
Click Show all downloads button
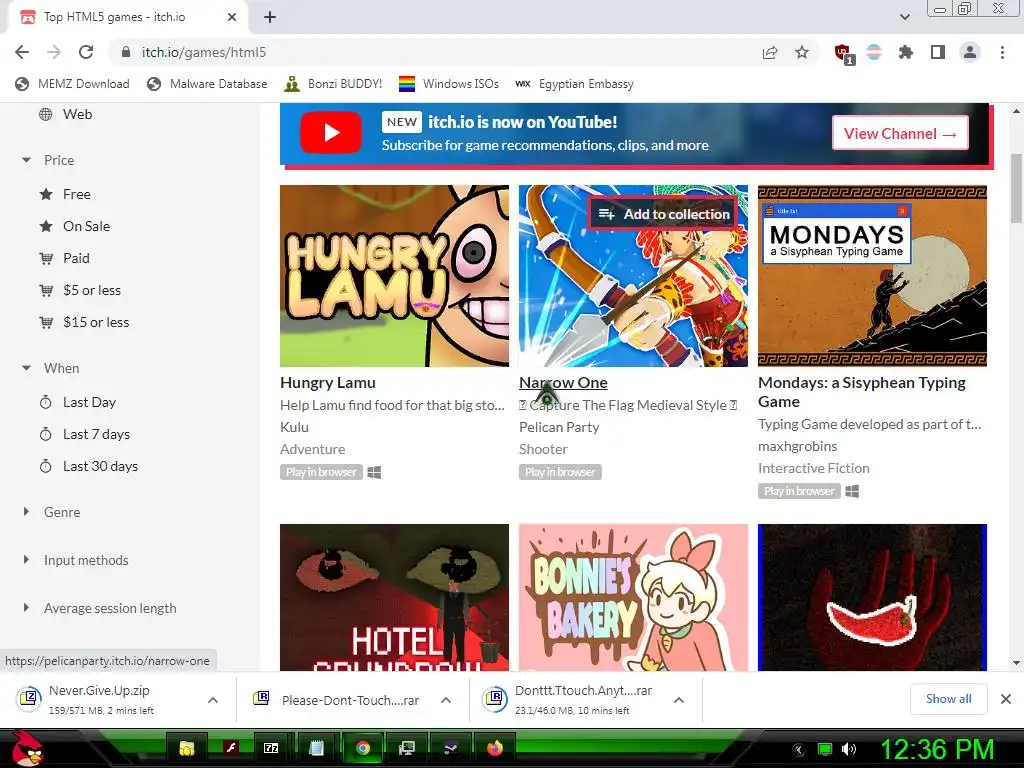(948, 699)
